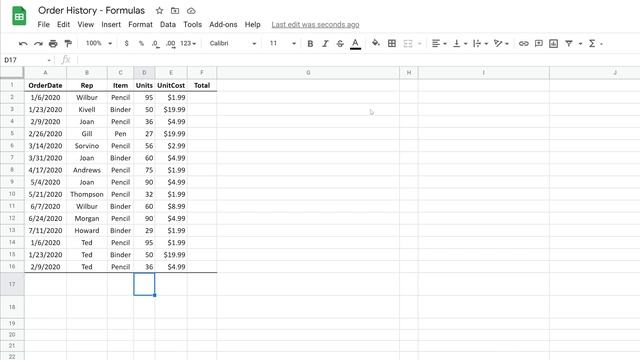Open the View menu
Image resolution: width=640 pixels, height=360 pixels.
point(86,24)
